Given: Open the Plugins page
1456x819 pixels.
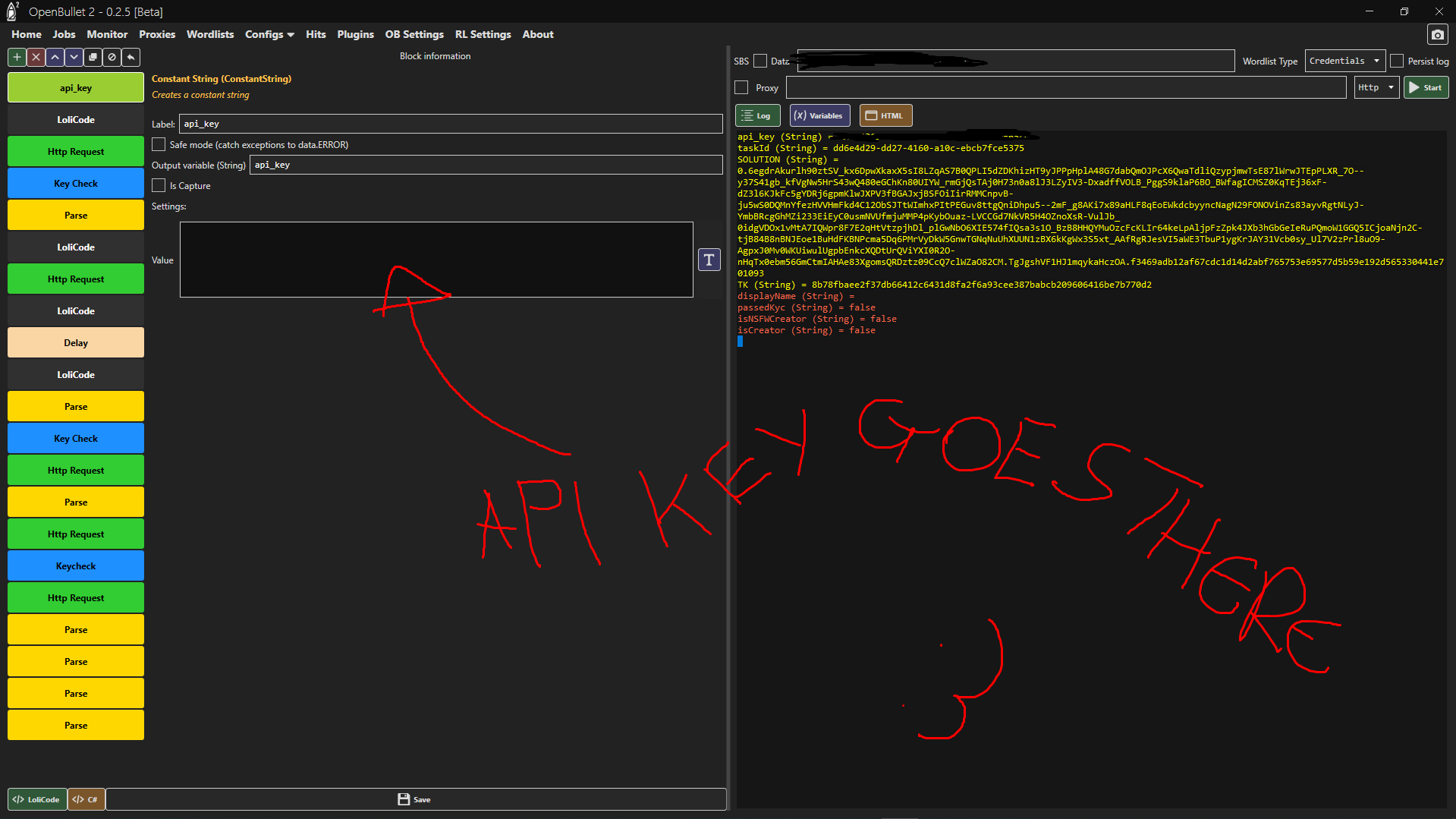Looking at the screenshot, I should click(355, 34).
